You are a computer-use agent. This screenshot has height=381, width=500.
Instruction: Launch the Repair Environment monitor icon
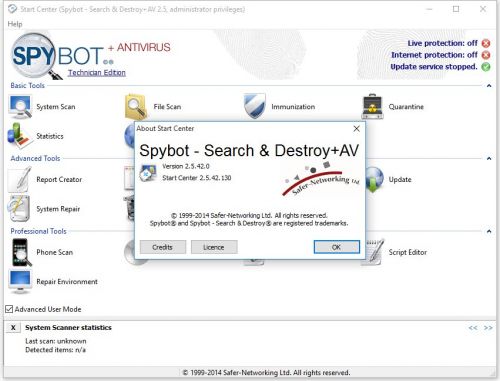pos(20,282)
